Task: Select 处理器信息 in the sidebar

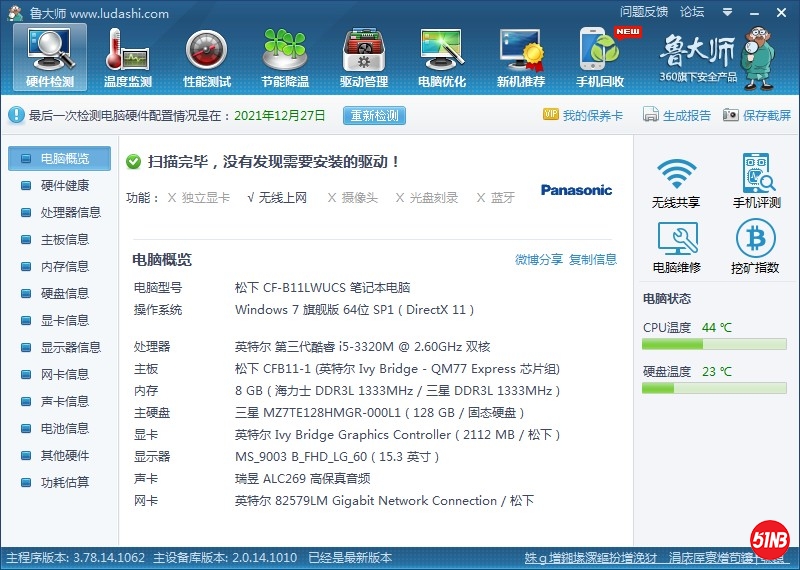Action: 70,212
